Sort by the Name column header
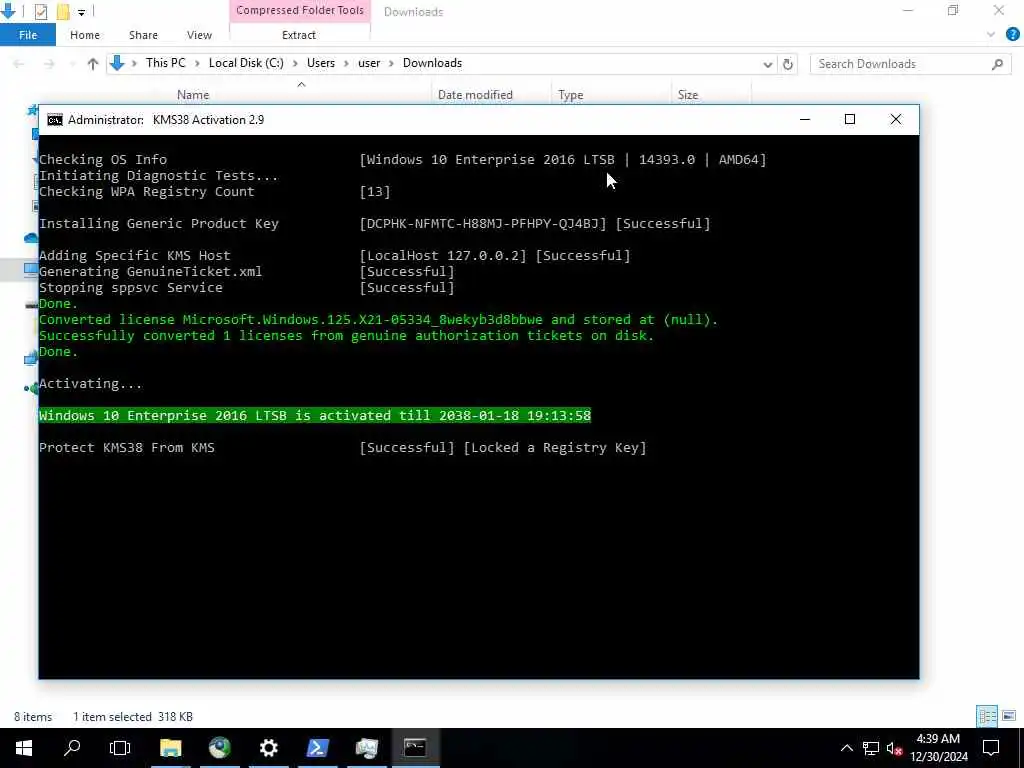The width and height of the screenshot is (1024, 768). click(193, 95)
